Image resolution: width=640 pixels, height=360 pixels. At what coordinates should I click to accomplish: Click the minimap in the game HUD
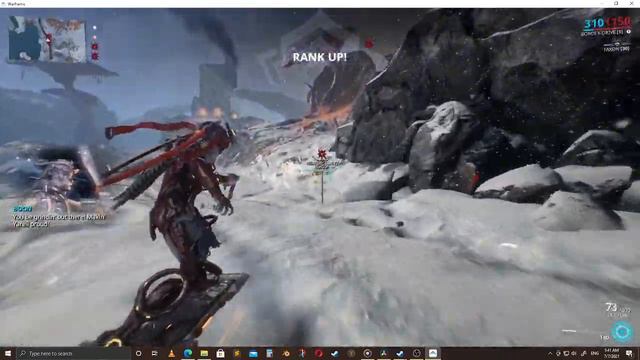coord(47,39)
